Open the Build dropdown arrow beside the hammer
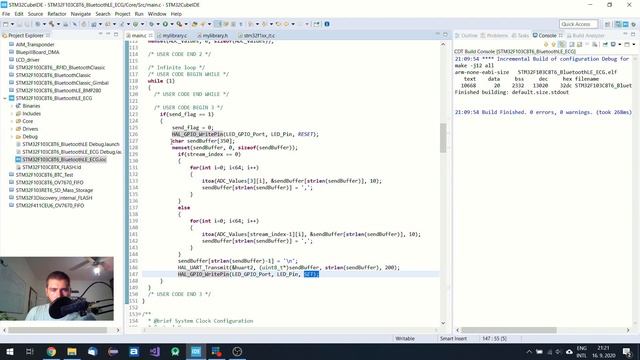Screen dimensions: 640x360 (x=58, y=24)
